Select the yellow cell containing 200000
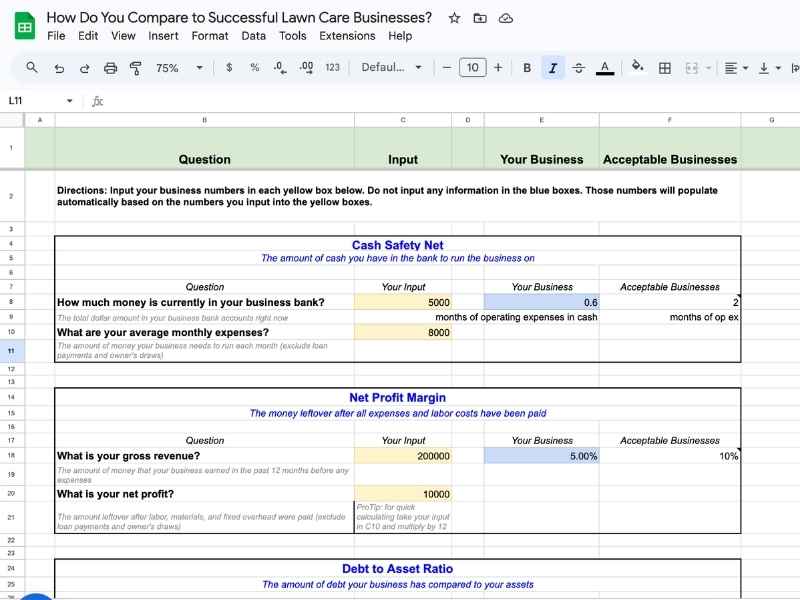 click(x=403, y=456)
